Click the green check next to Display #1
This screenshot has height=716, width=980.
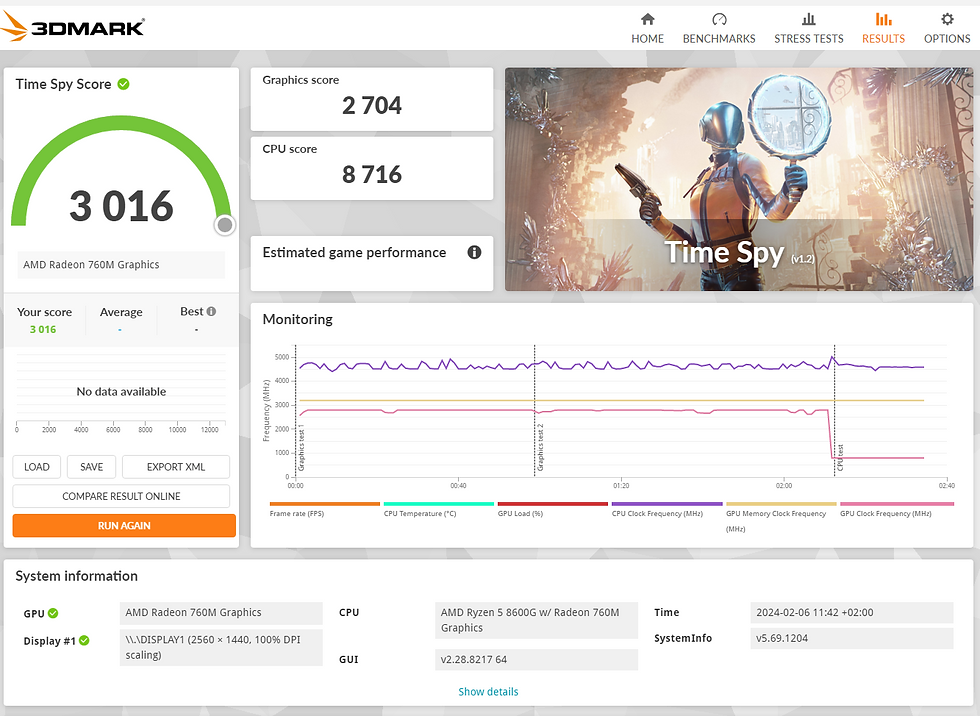pyautogui.click(x=84, y=640)
